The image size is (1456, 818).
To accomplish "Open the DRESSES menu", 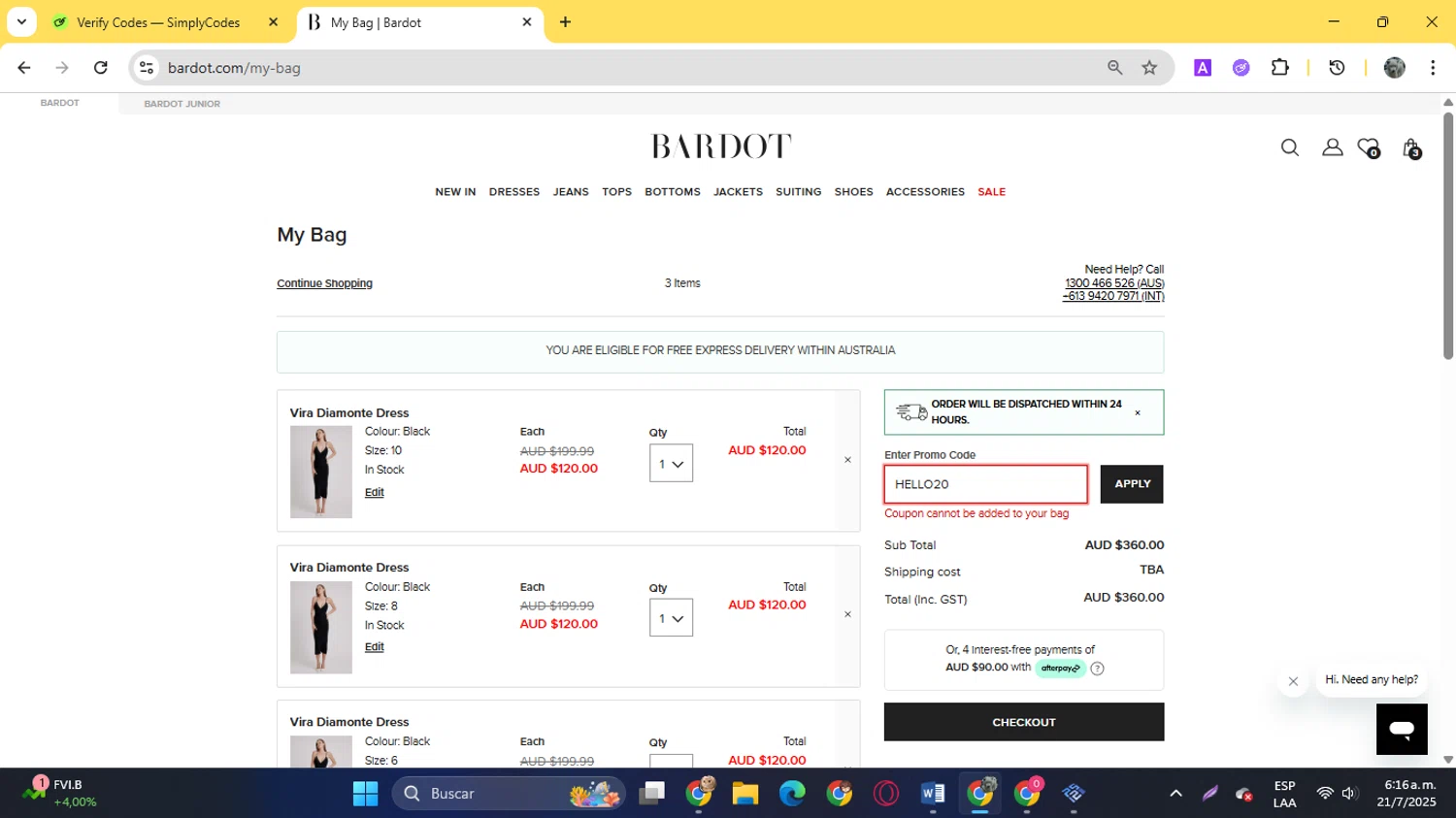I will point(514,192).
